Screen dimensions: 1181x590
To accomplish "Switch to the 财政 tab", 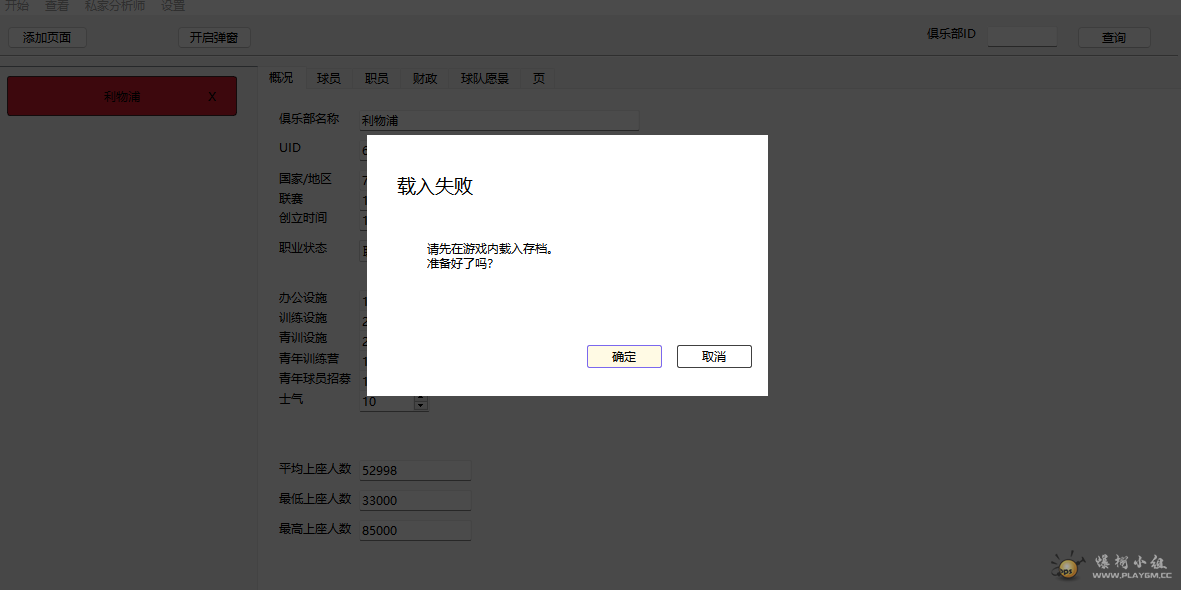I will [425, 78].
